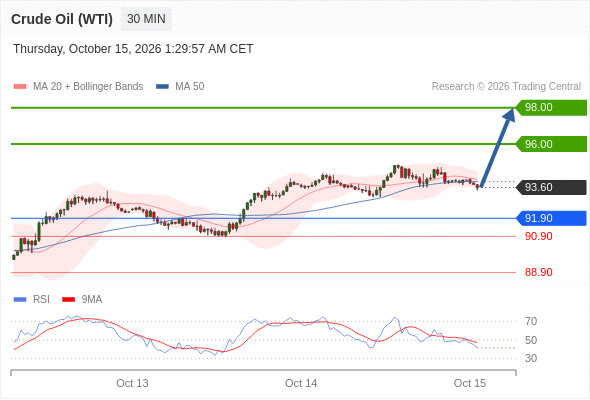Click the 91.90 blue pivot tag
This screenshot has height=400, width=590.
click(x=551, y=218)
